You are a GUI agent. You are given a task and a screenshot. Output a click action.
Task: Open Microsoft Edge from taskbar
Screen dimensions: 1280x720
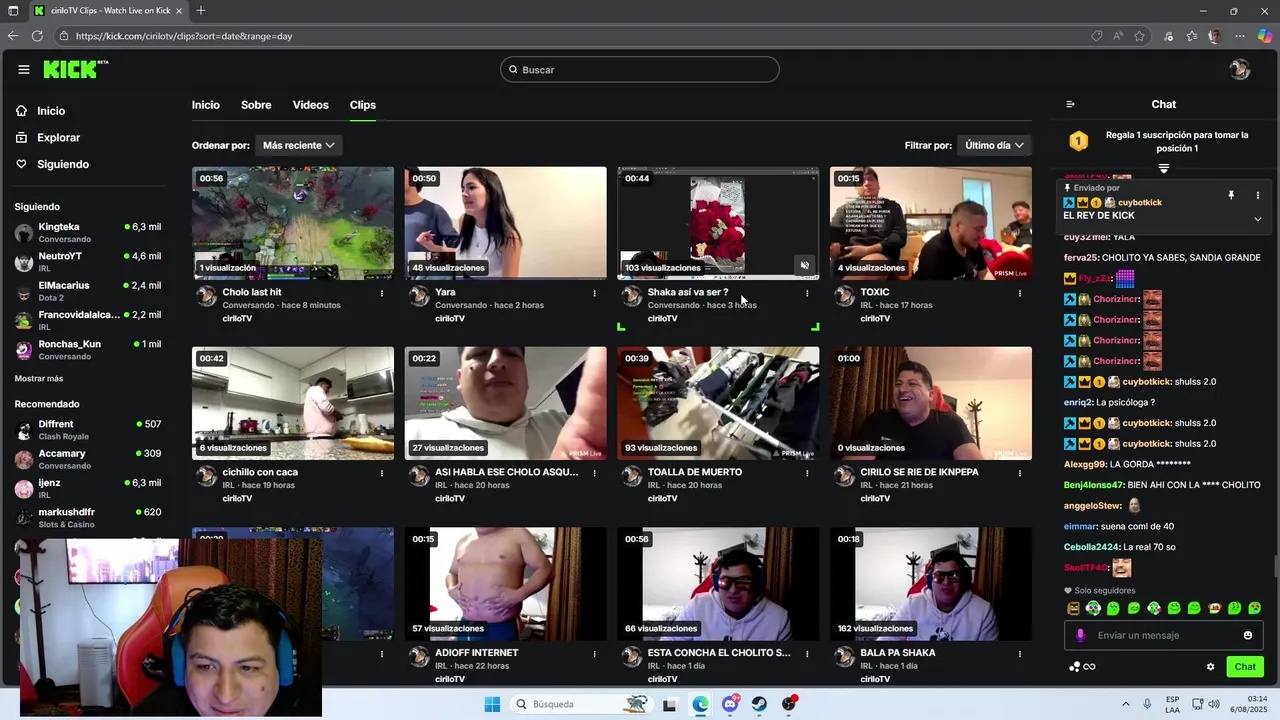[700, 704]
